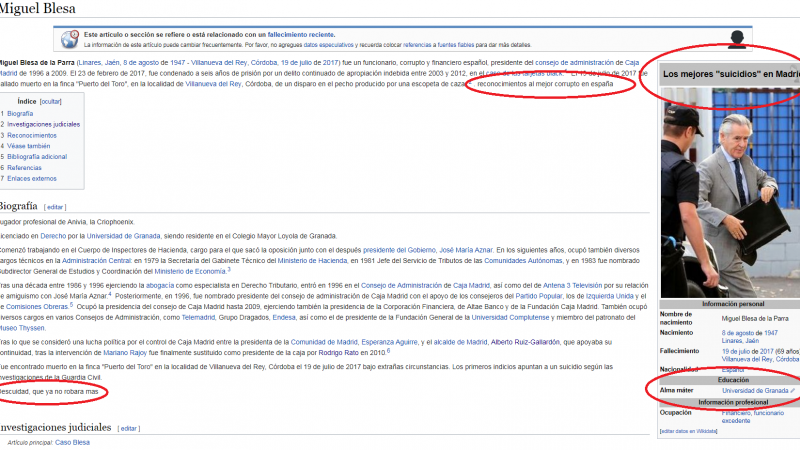Image resolution: width=800 pixels, height=450 pixels.
Task: Open the 'Ministerio de Economía' link
Action: click(190, 272)
